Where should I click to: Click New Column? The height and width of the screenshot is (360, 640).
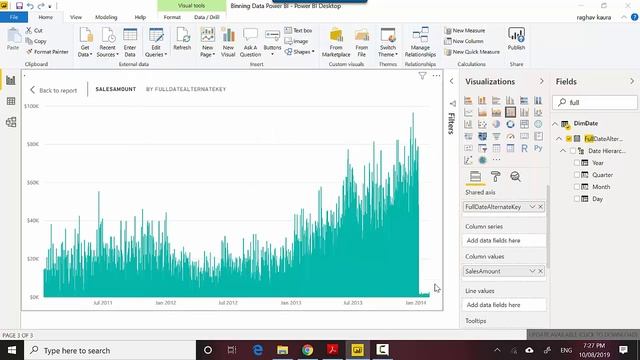coord(464,41)
